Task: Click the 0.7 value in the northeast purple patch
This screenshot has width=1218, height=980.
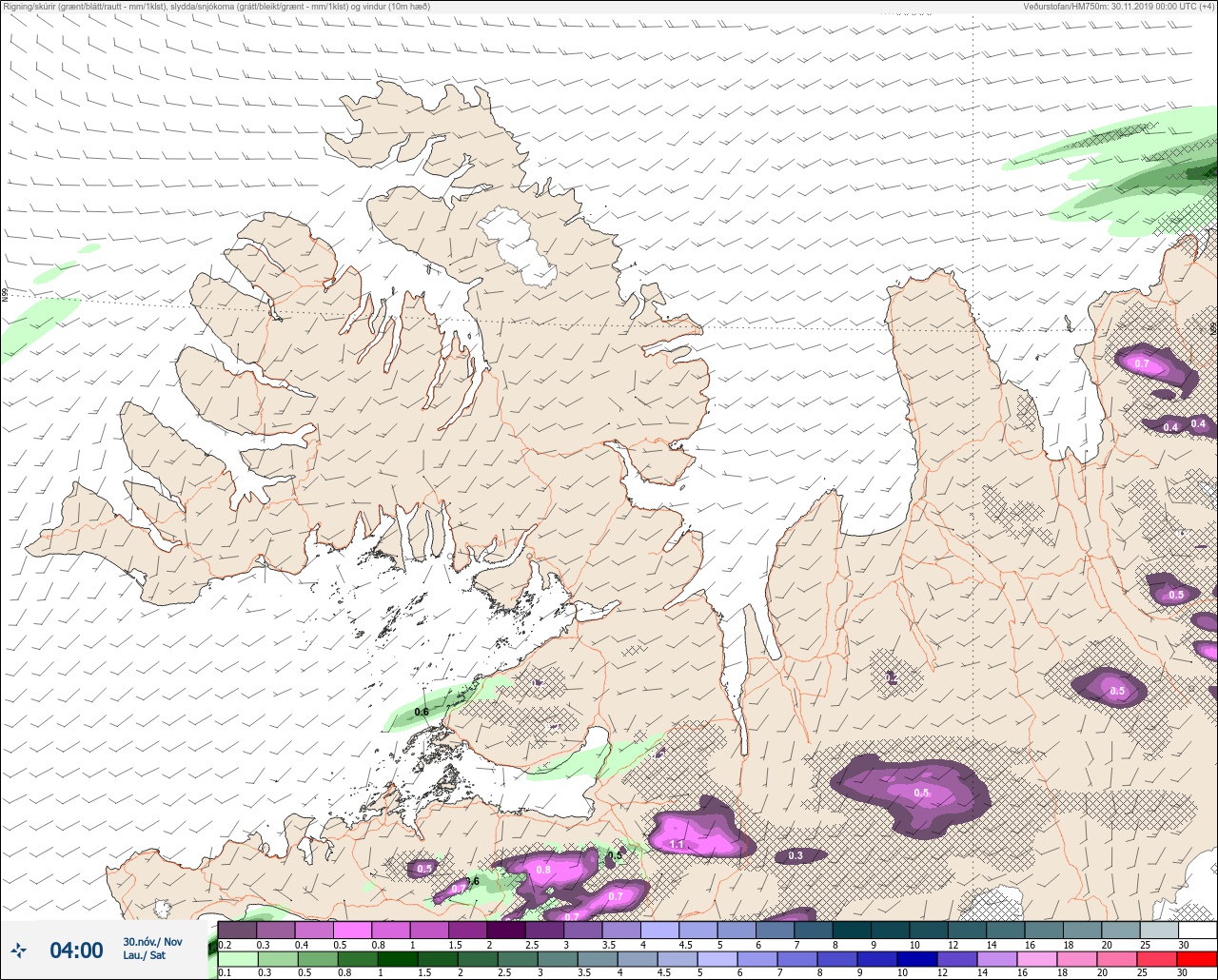Action: tap(1142, 363)
